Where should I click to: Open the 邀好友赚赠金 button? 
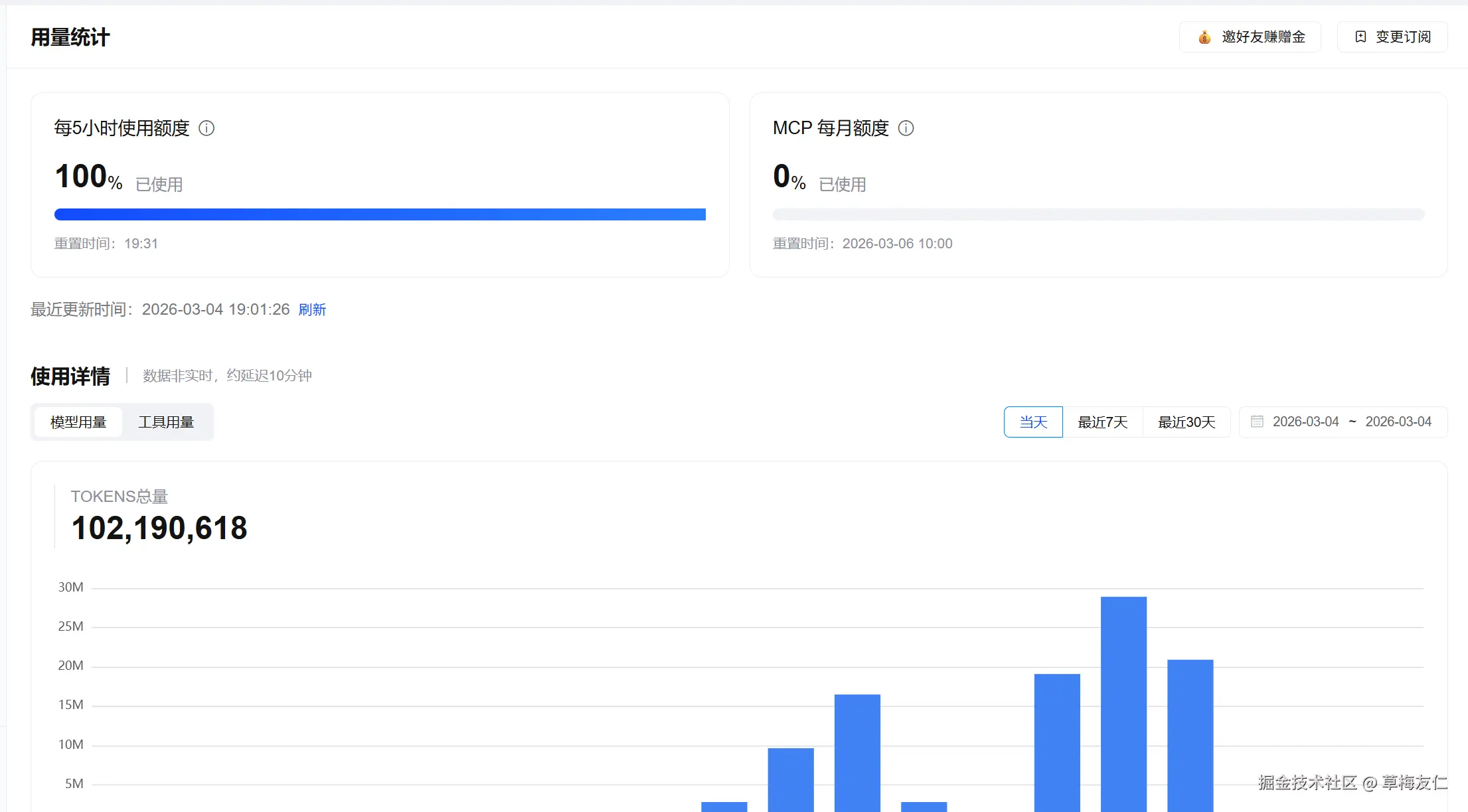[x=1250, y=37]
